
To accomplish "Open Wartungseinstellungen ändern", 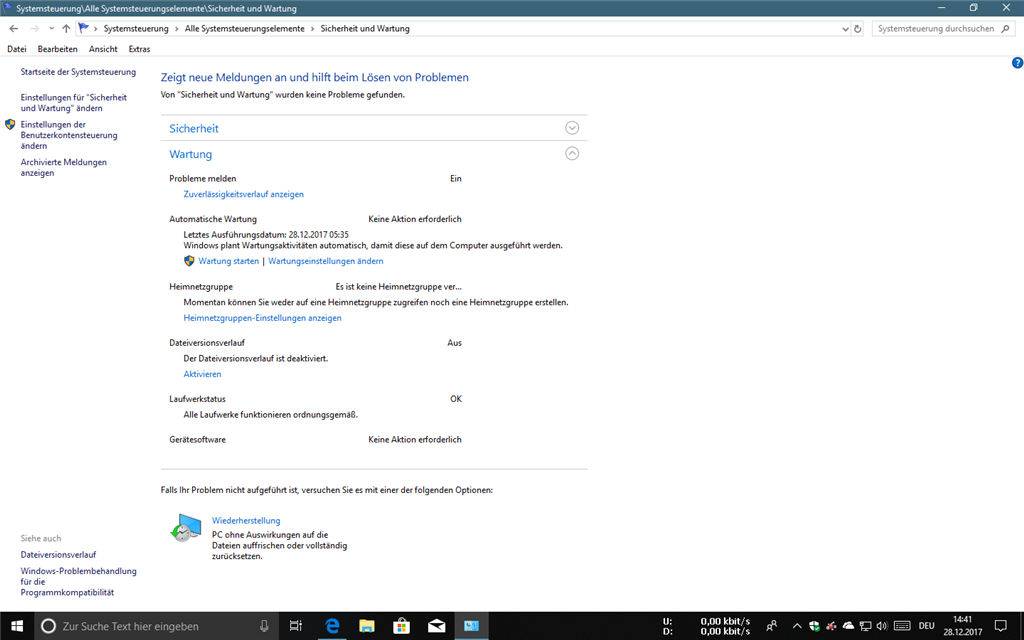I will tap(326, 261).
